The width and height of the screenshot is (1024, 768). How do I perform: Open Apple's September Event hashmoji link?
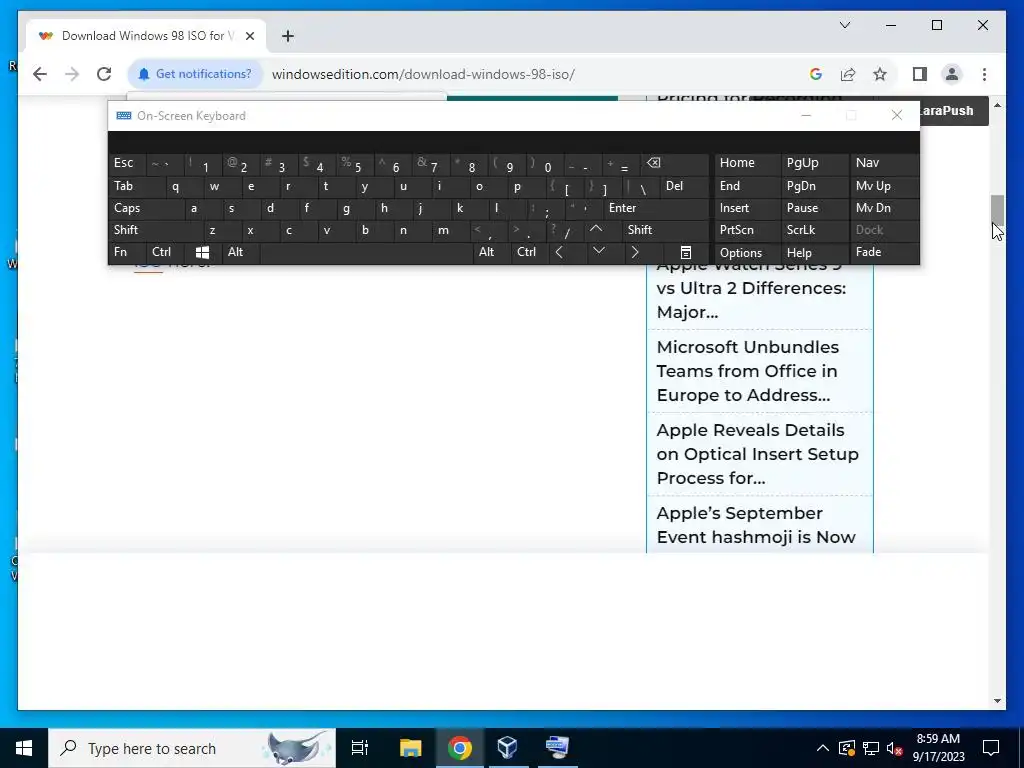[756, 525]
